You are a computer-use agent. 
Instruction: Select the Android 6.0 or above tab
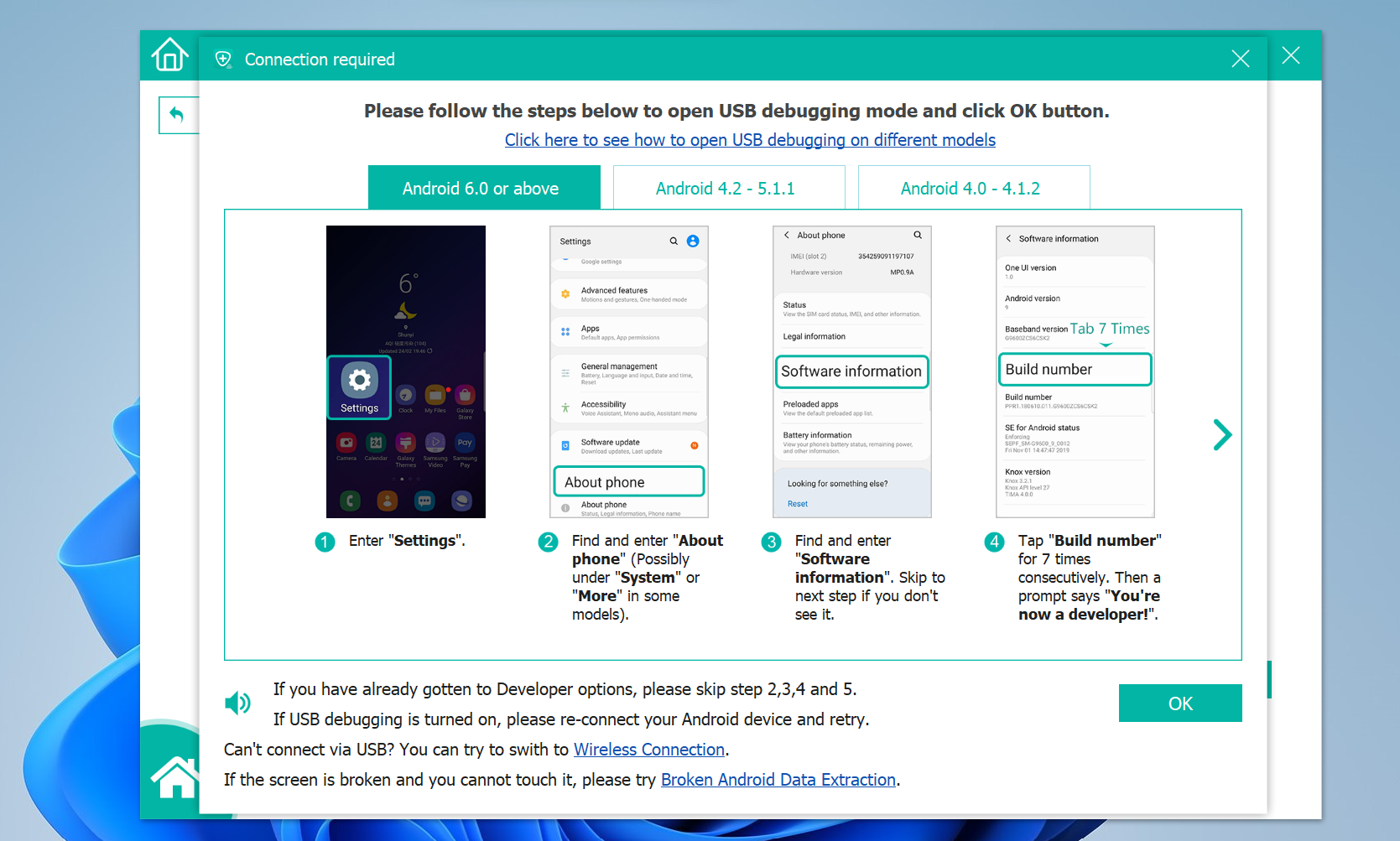coord(484,188)
